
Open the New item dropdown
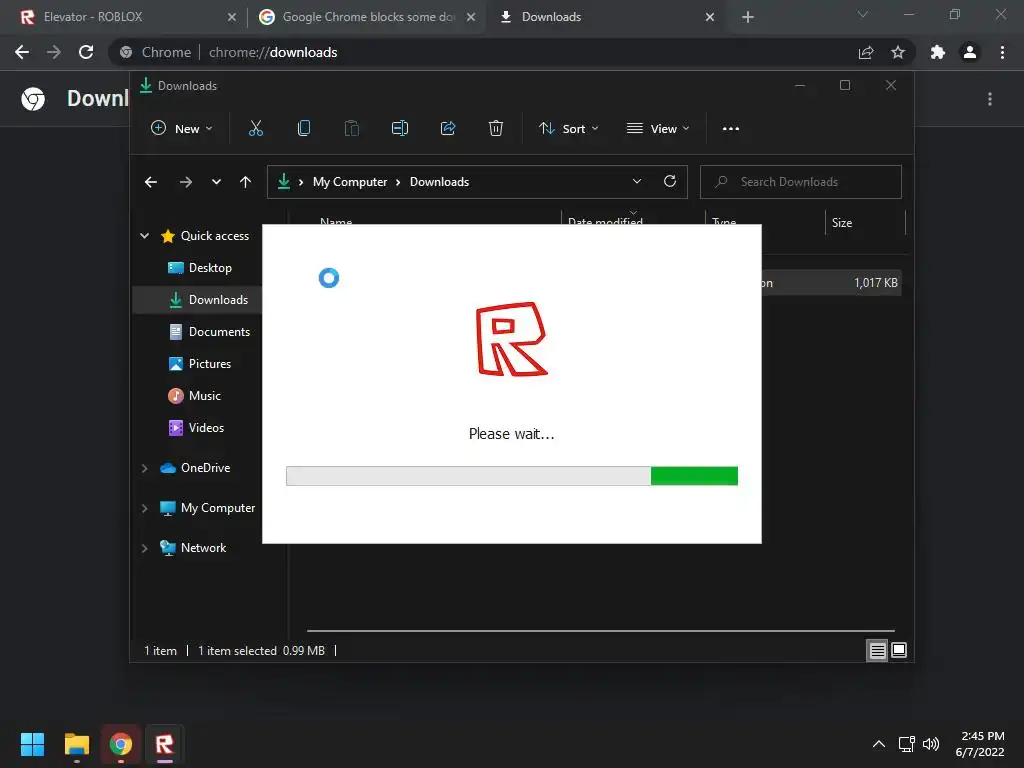[182, 129]
